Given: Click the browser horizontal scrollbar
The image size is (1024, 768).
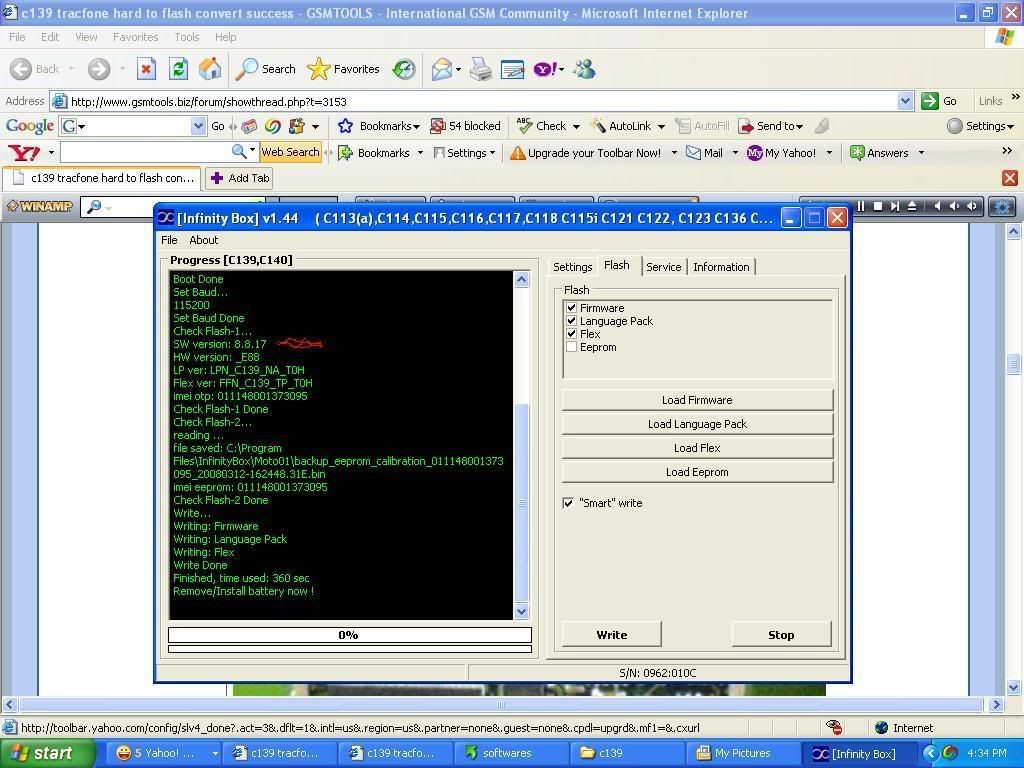Looking at the screenshot, I should (x=501, y=705).
